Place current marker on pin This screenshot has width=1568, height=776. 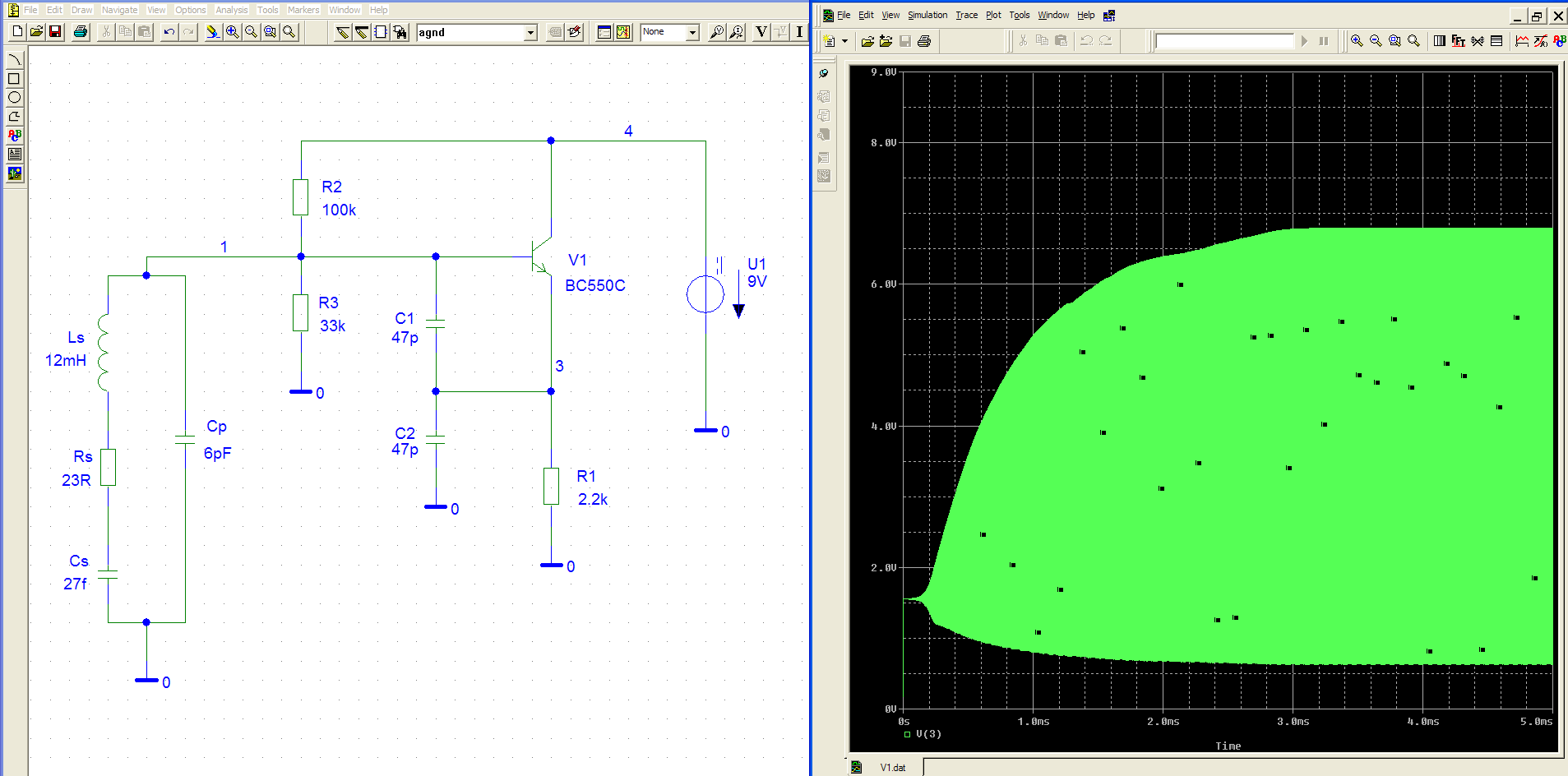tap(737, 32)
